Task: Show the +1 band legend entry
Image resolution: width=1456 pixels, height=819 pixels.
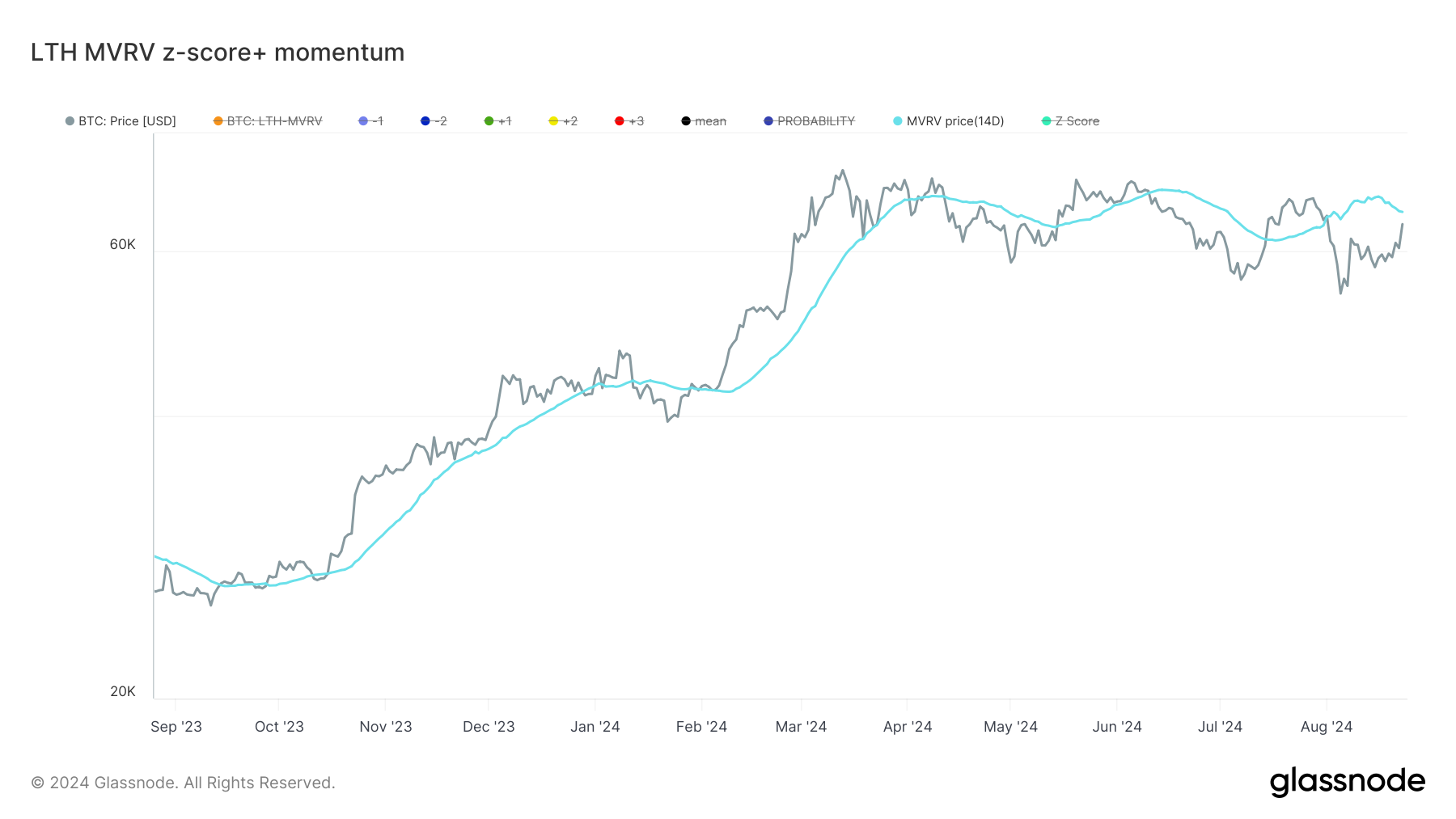Action: pyautogui.click(x=497, y=121)
